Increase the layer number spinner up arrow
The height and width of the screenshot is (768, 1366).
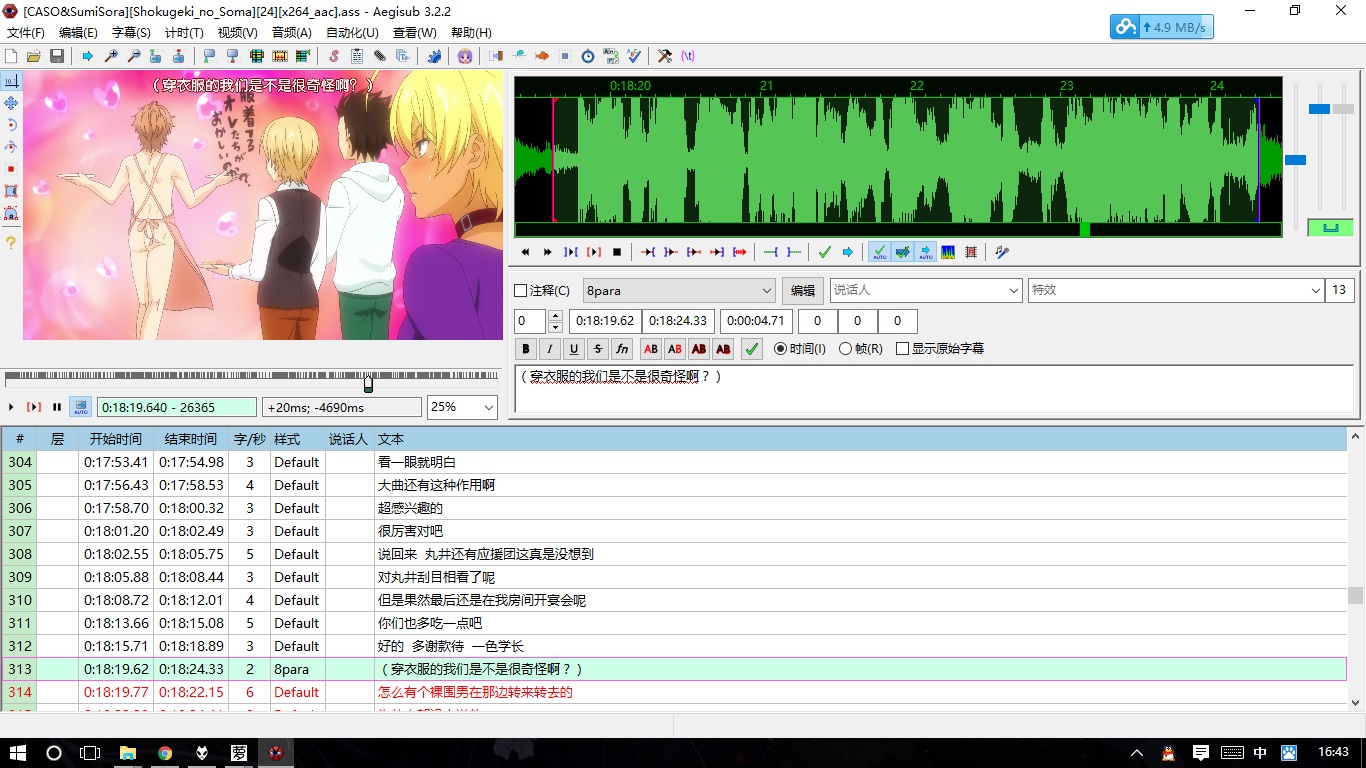[x=555, y=316]
